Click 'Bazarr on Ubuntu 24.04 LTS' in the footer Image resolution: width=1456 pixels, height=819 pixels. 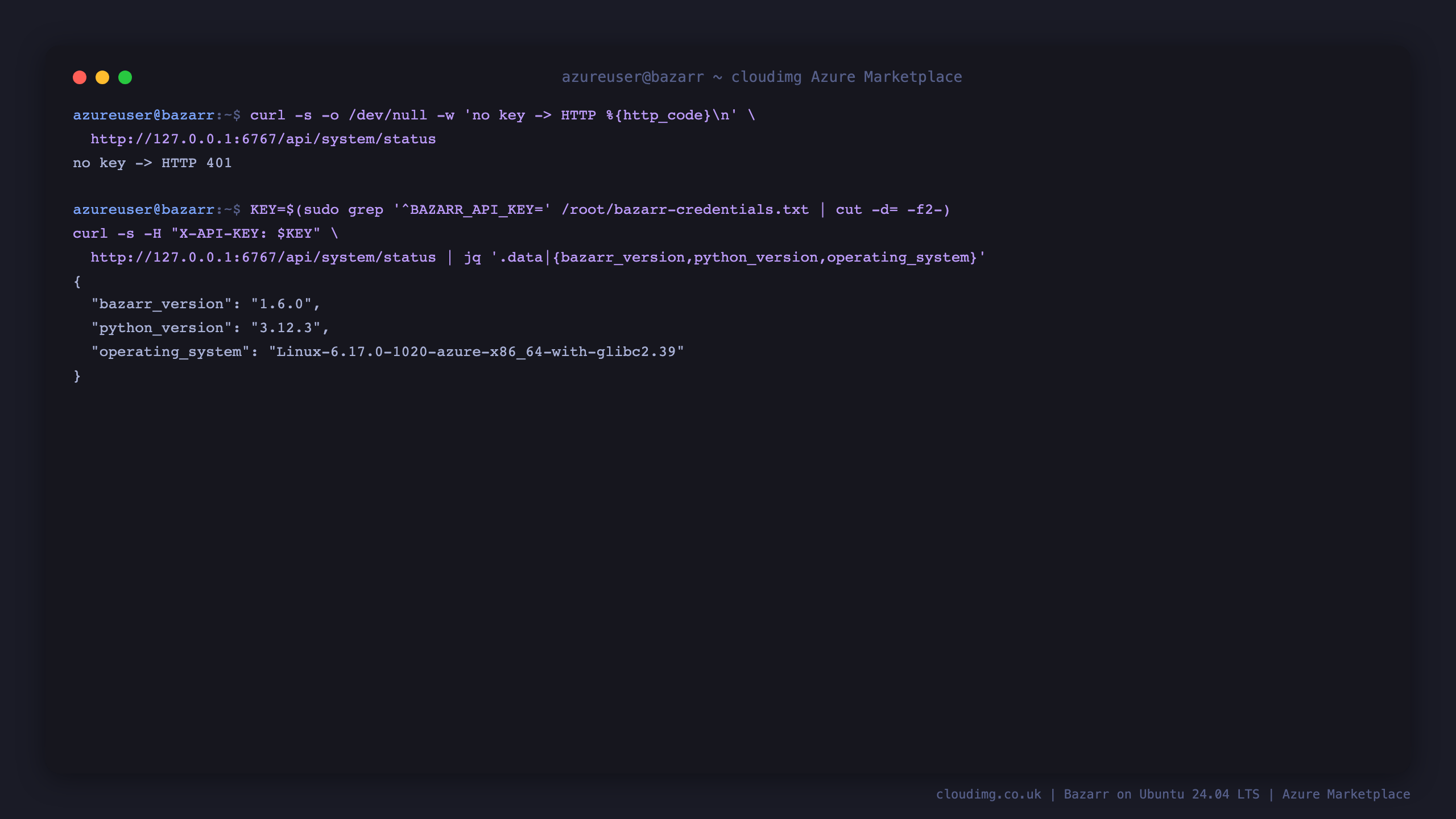point(1161,795)
